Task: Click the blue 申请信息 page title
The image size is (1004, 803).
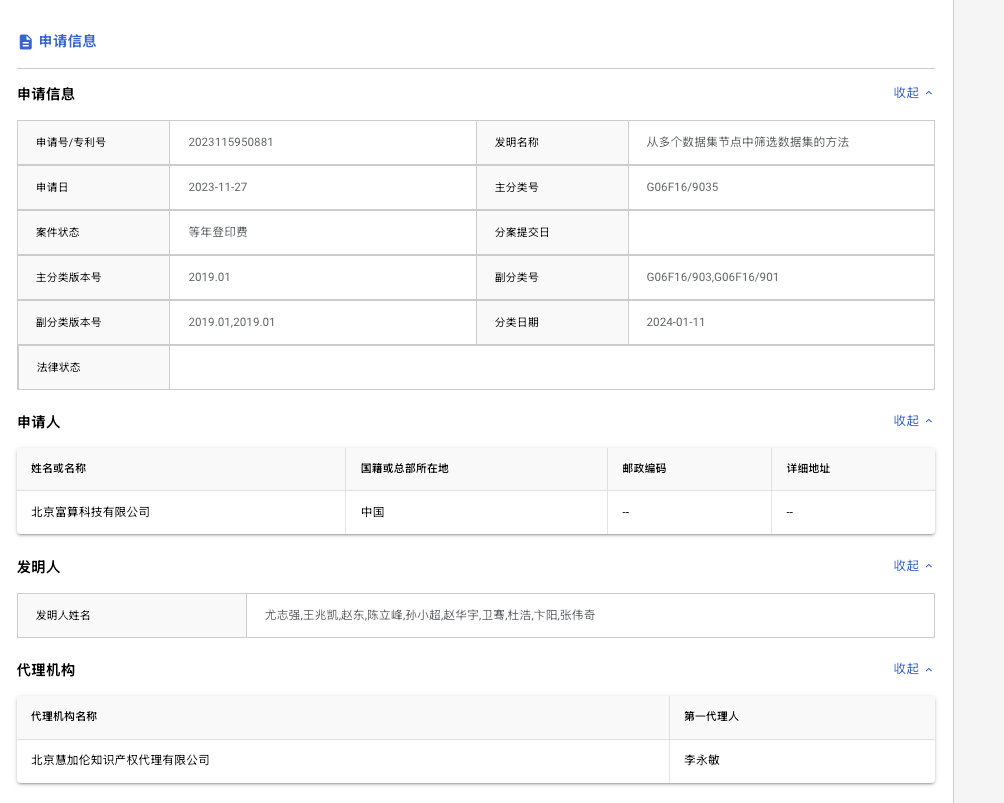Action: [x=67, y=42]
